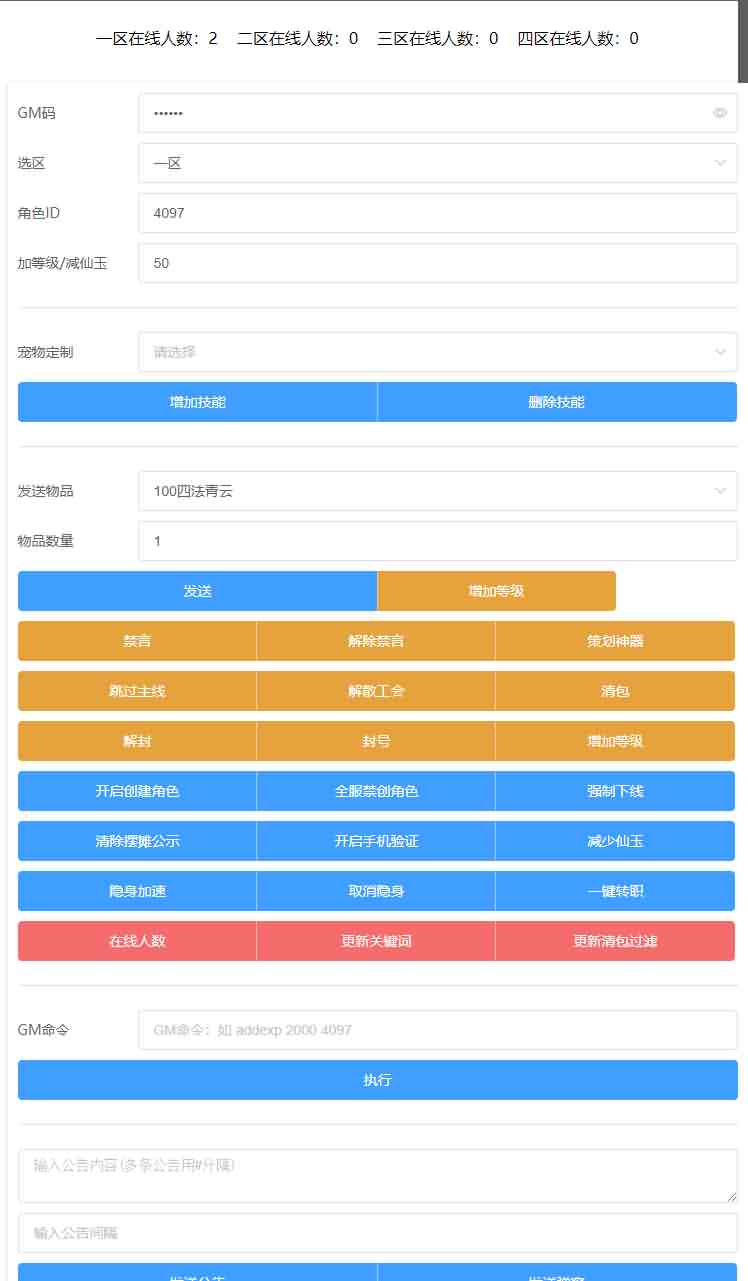The width and height of the screenshot is (748, 1281).
Task: Click the 跳过主线 button
Action: 137,691
